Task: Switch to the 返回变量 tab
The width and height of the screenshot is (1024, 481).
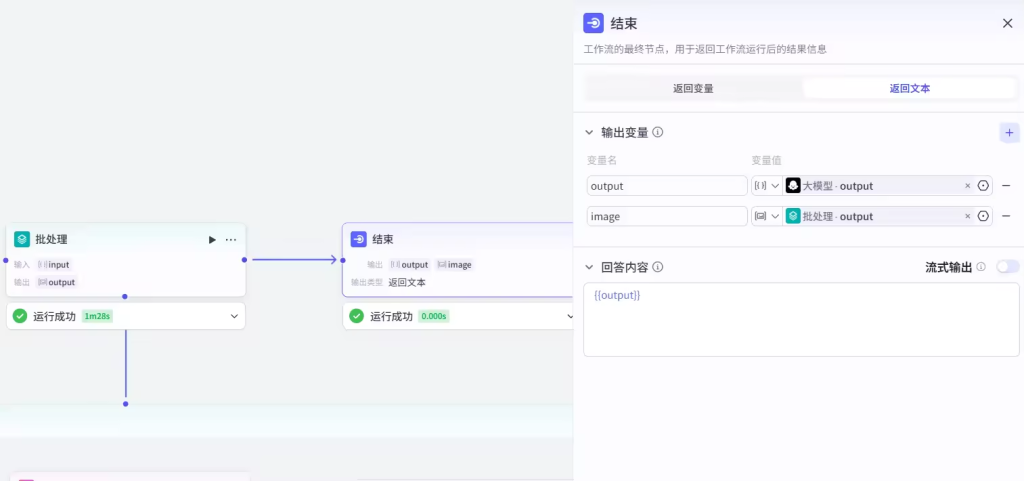Action: (693, 88)
